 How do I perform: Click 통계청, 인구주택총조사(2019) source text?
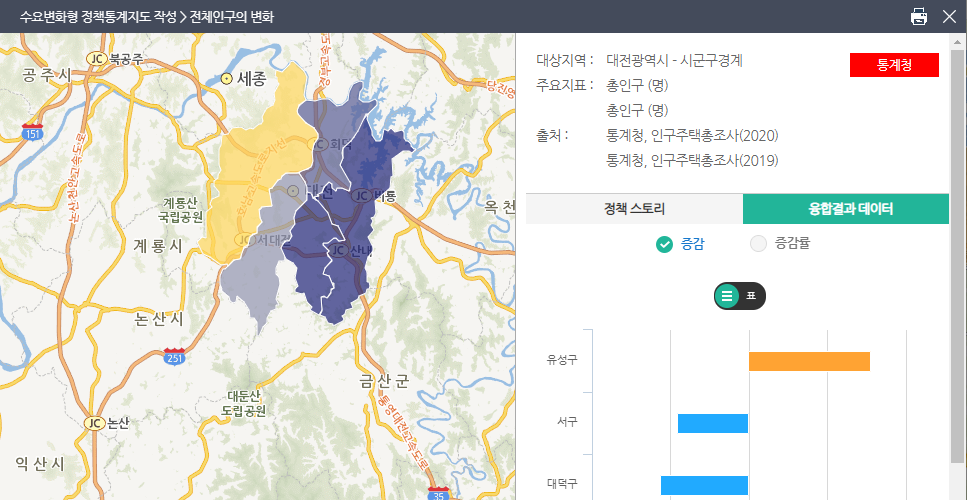pyautogui.click(x=692, y=160)
